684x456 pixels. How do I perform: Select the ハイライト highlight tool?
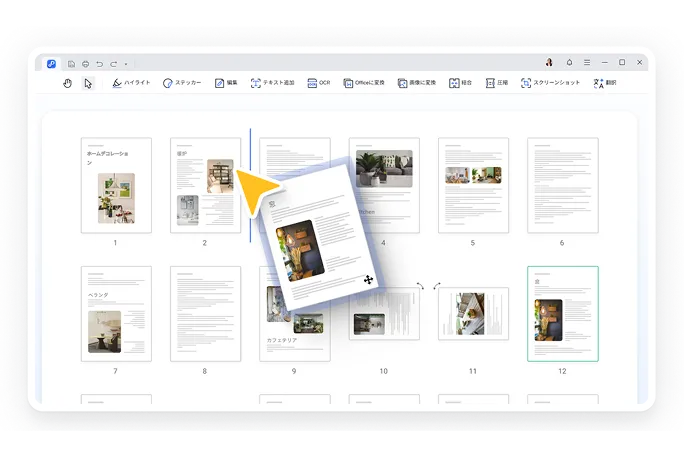pyautogui.click(x=131, y=83)
